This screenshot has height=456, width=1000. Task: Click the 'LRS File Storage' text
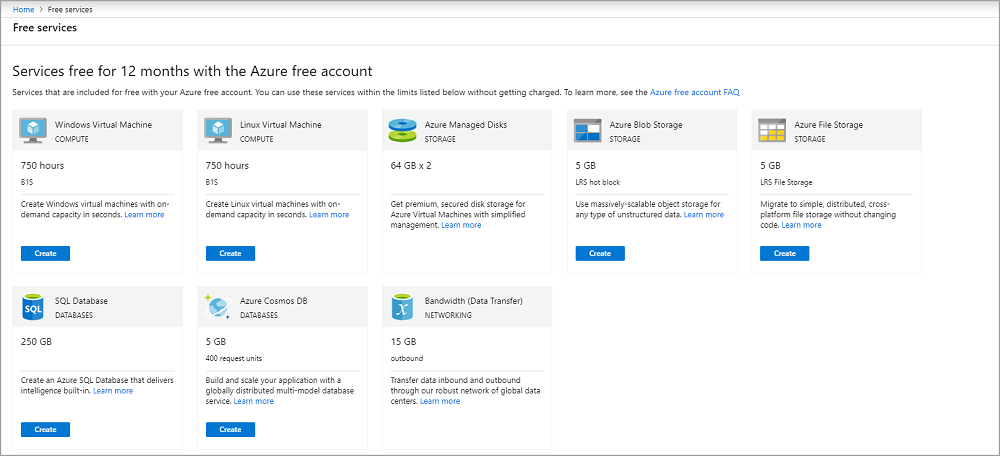(x=786, y=182)
